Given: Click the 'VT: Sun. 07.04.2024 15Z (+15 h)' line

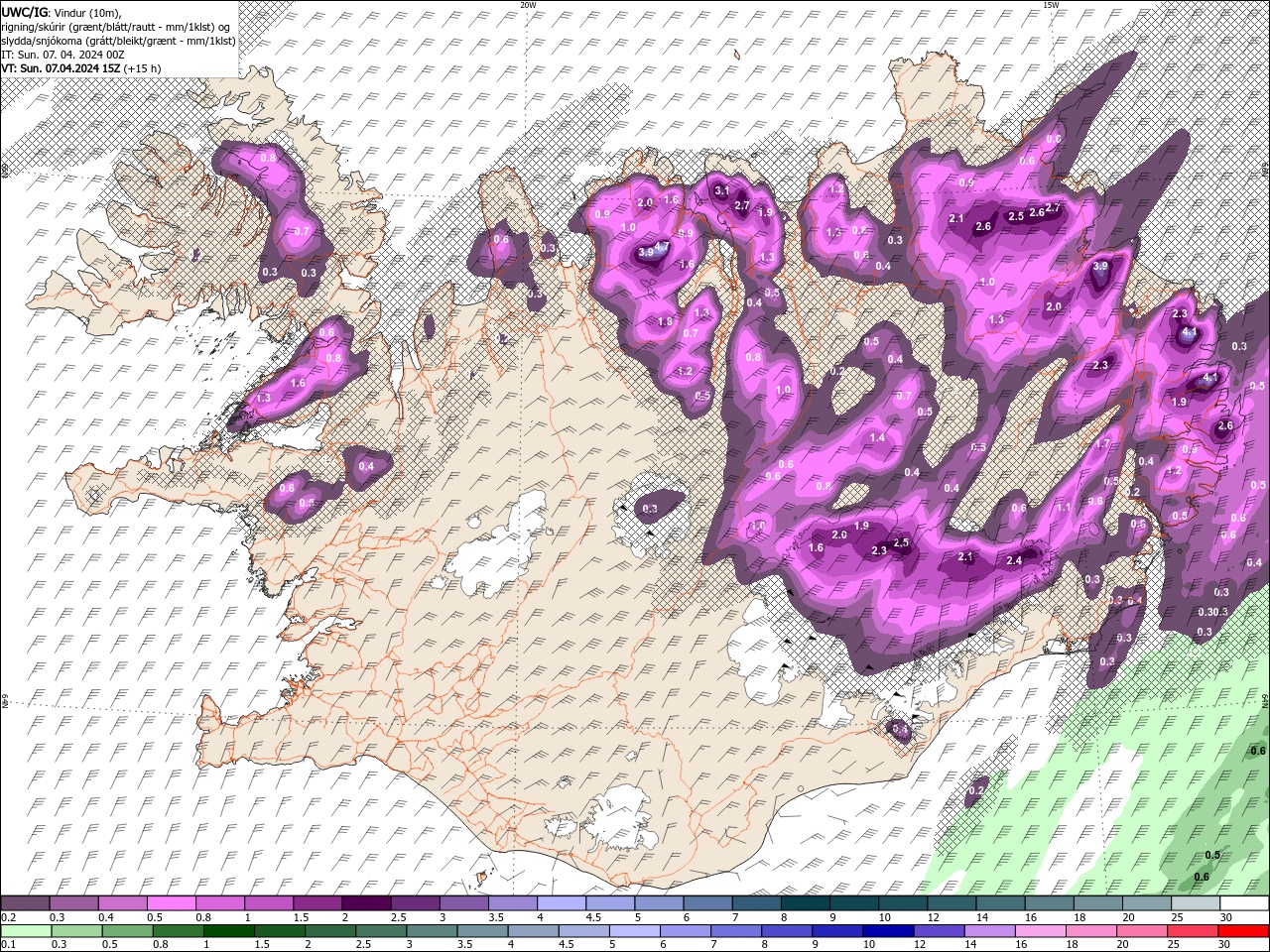Looking at the screenshot, I should click(x=81, y=68).
